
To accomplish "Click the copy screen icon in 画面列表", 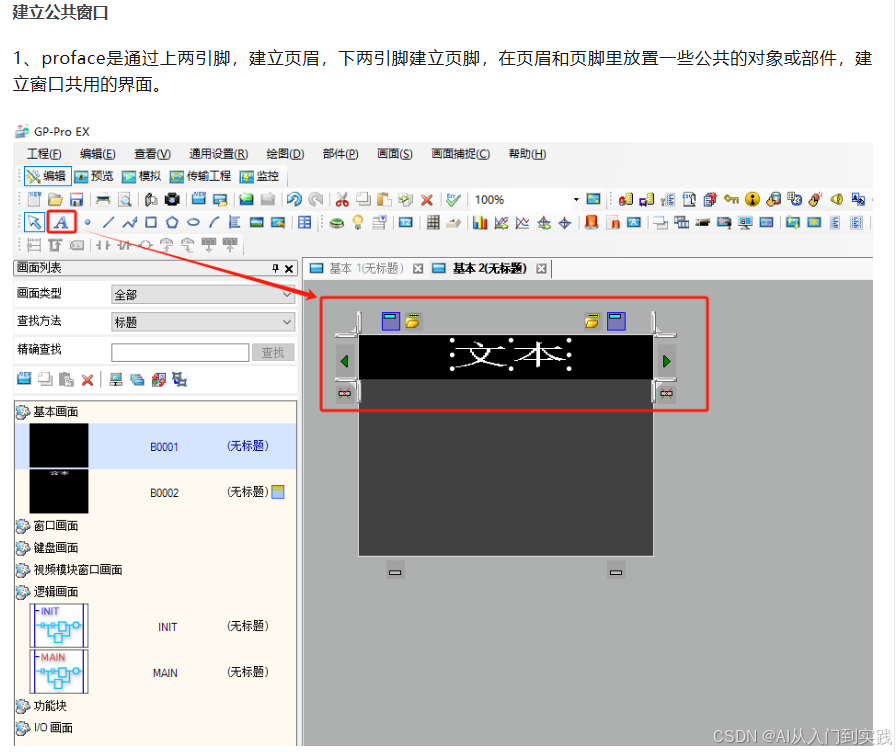I will pos(44,378).
